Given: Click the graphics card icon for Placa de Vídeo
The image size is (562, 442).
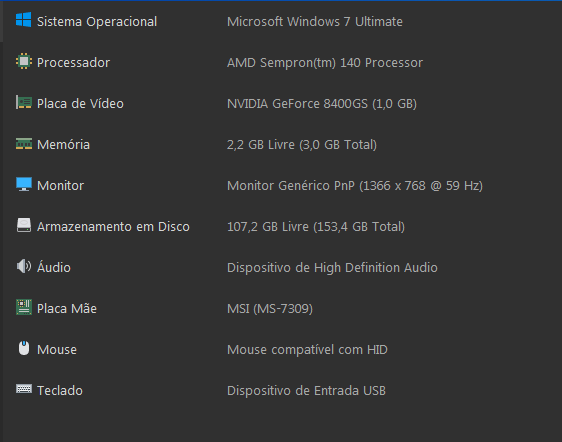Looking at the screenshot, I should (24, 103).
